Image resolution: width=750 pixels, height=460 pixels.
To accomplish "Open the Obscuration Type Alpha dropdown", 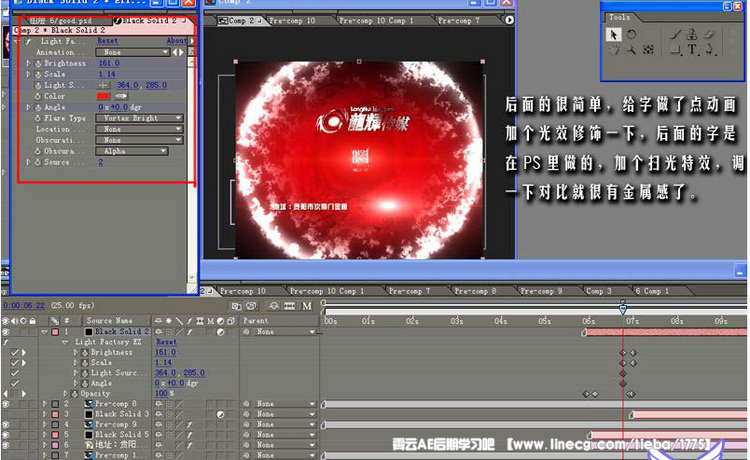I will pos(132,151).
